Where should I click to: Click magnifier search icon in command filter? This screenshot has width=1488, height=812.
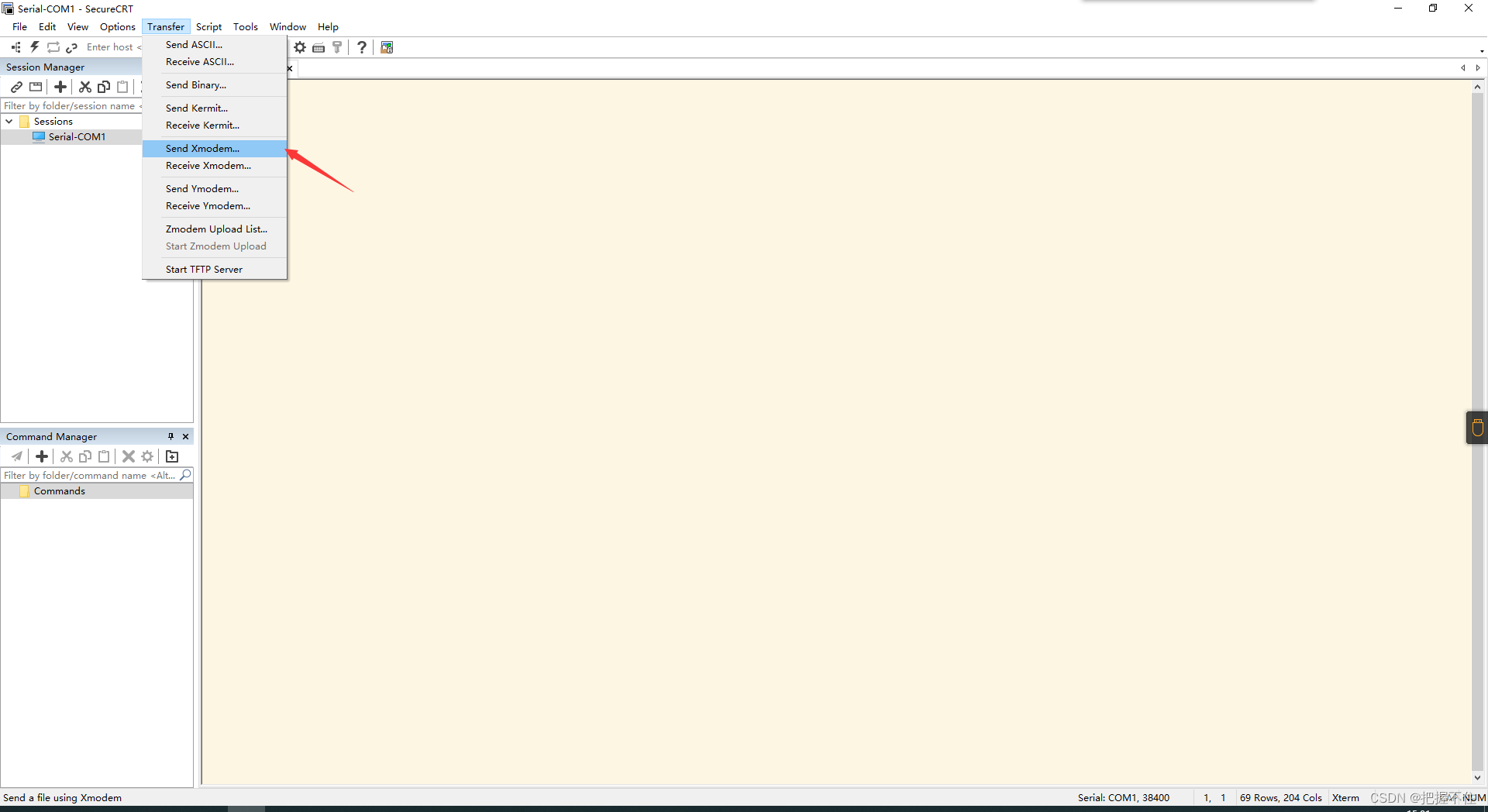pos(185,475)
